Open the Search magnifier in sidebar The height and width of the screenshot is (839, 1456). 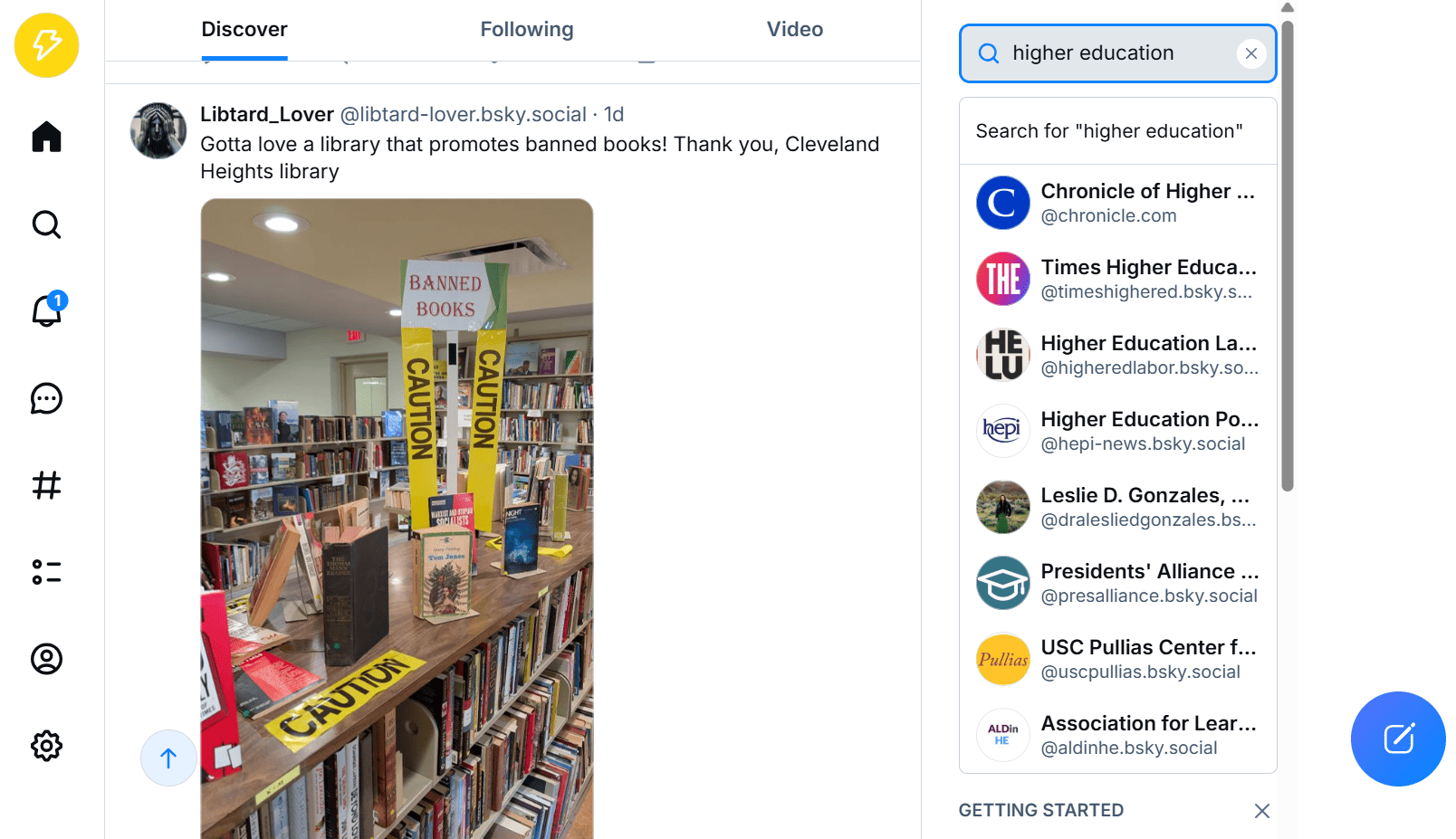point(46,224)
